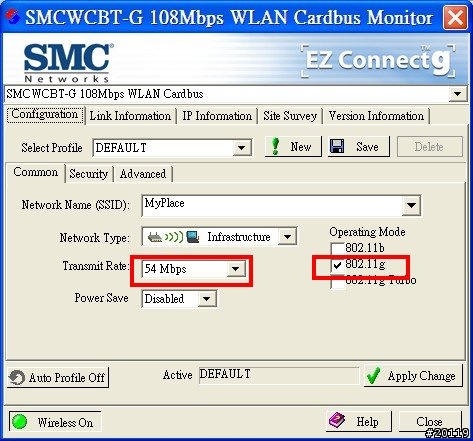The width and height of the screenshot is (473, 441).
Task: Click the Select Profile label
Action: tap(52, 148)
